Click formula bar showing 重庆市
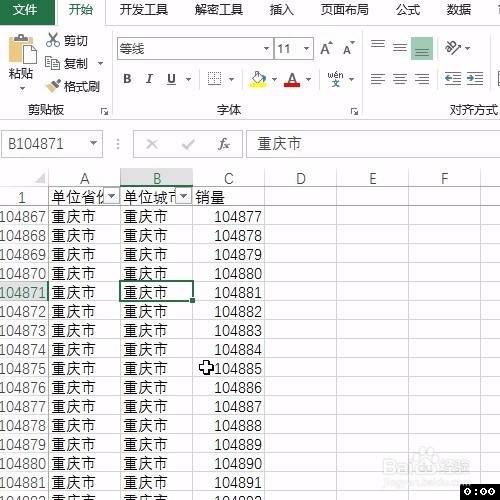 click(373, 144)
